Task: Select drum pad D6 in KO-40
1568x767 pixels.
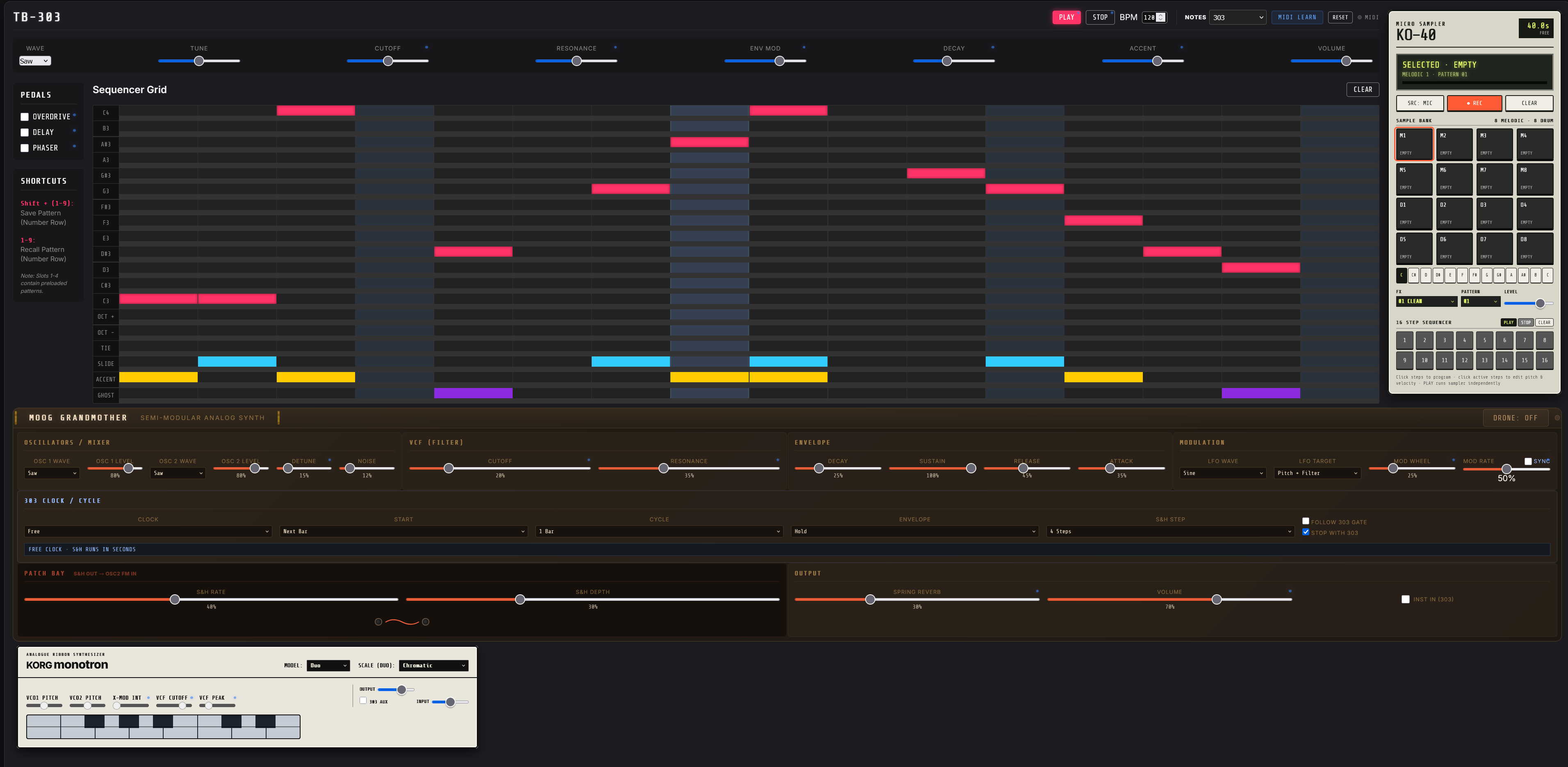Action: pos(1454,248)
